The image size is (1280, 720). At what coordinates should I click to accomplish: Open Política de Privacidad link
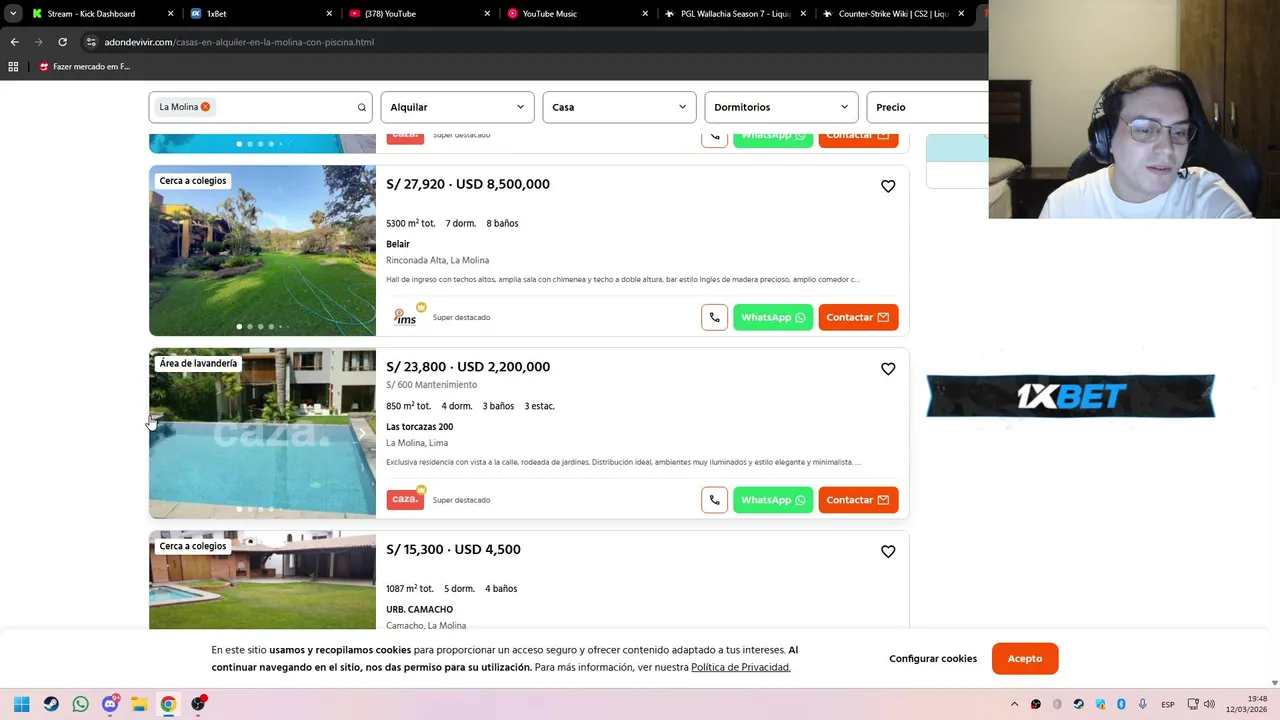tap(740, 667)
